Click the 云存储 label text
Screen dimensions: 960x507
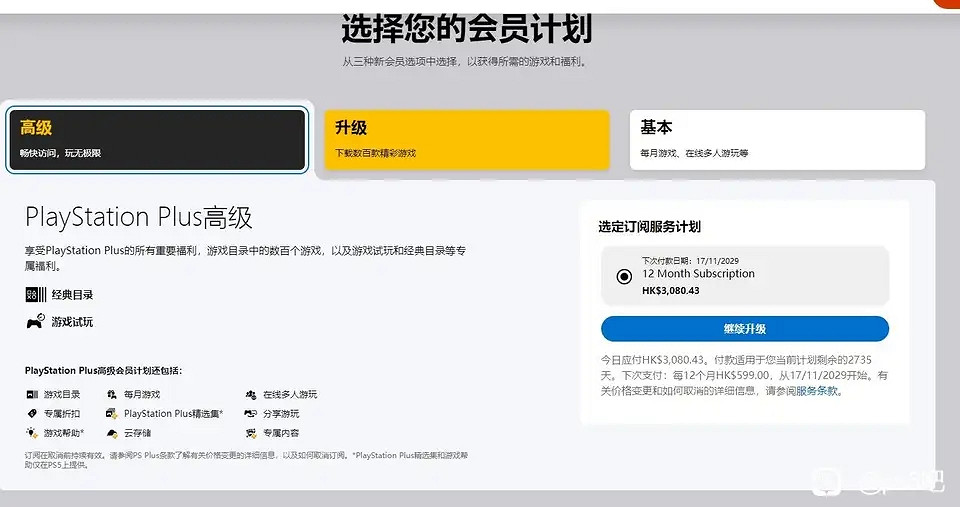[x=138, y=433]
